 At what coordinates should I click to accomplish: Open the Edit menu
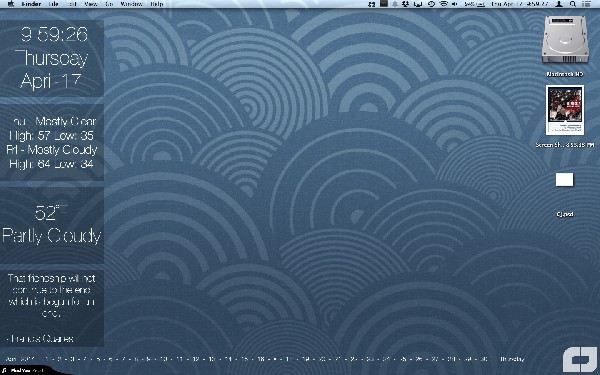(x=72, y=4)
